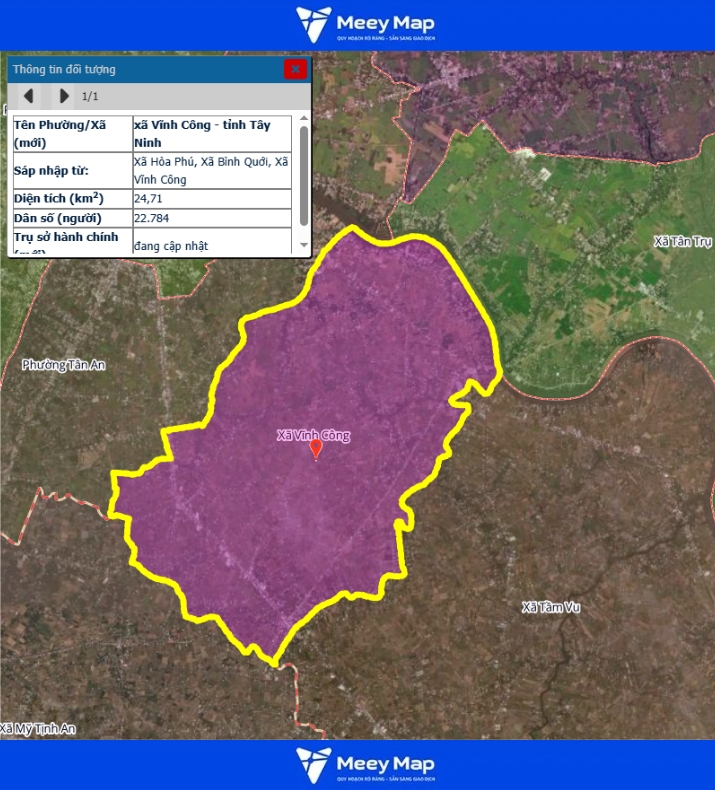This screenshot has width=715, height=790.
Task: Click the Xã Tầm Vu map label
Action: 551,607
